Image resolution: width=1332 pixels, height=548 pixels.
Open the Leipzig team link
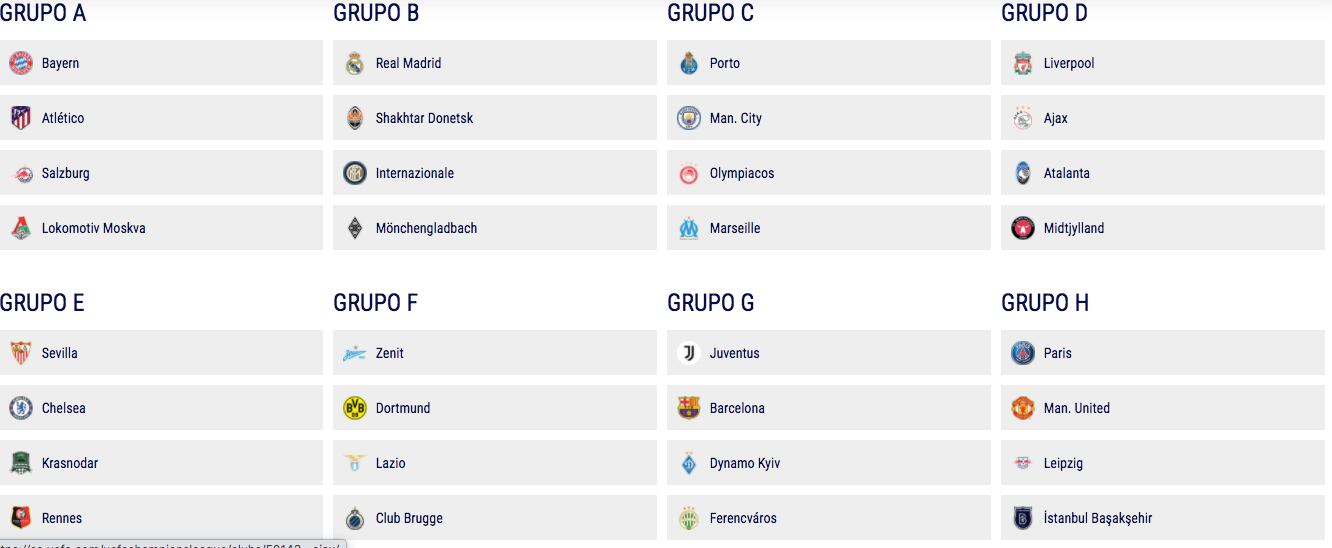coord(1063,463)
